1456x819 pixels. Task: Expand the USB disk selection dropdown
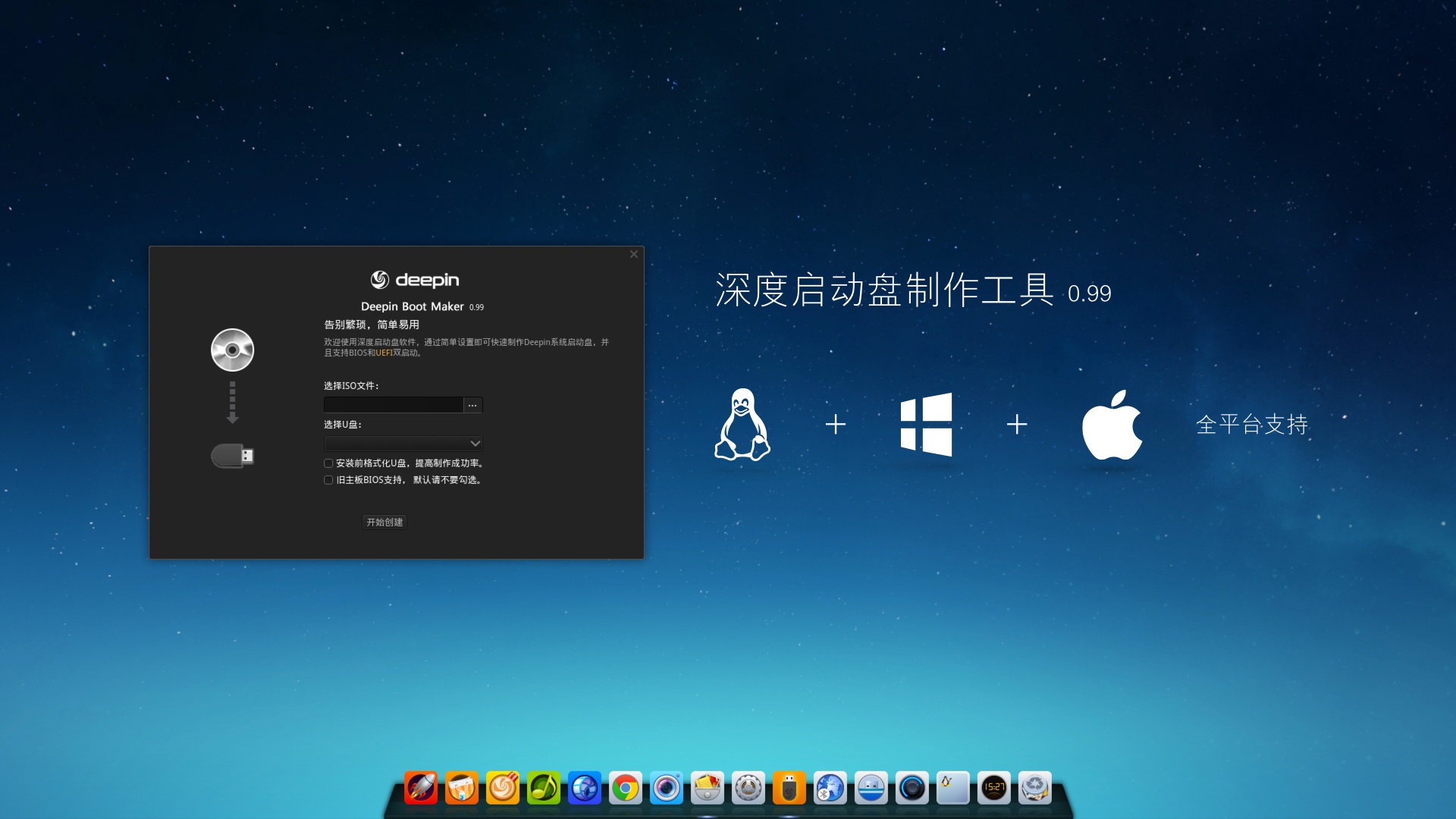point(403,444)
